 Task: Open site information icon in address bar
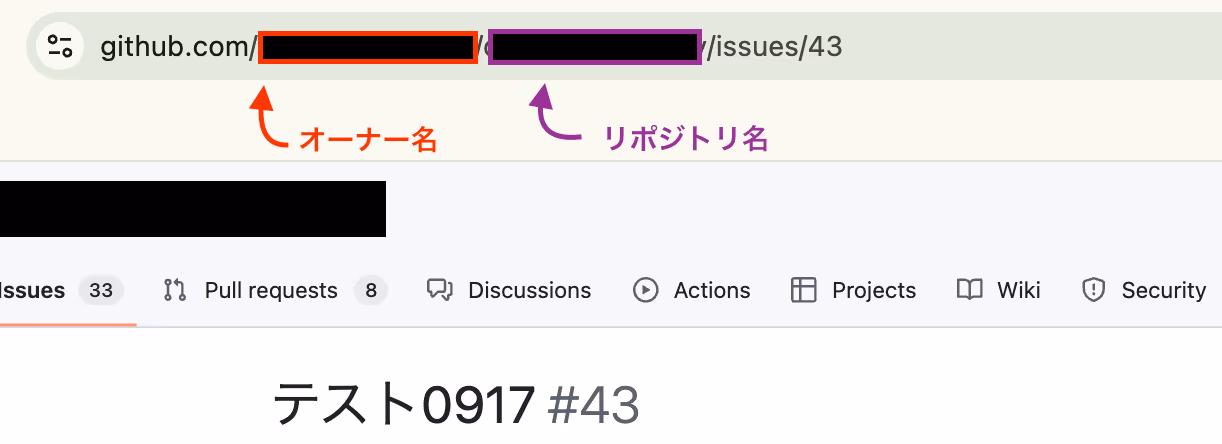pyautogui.click(x=60, y=46)
